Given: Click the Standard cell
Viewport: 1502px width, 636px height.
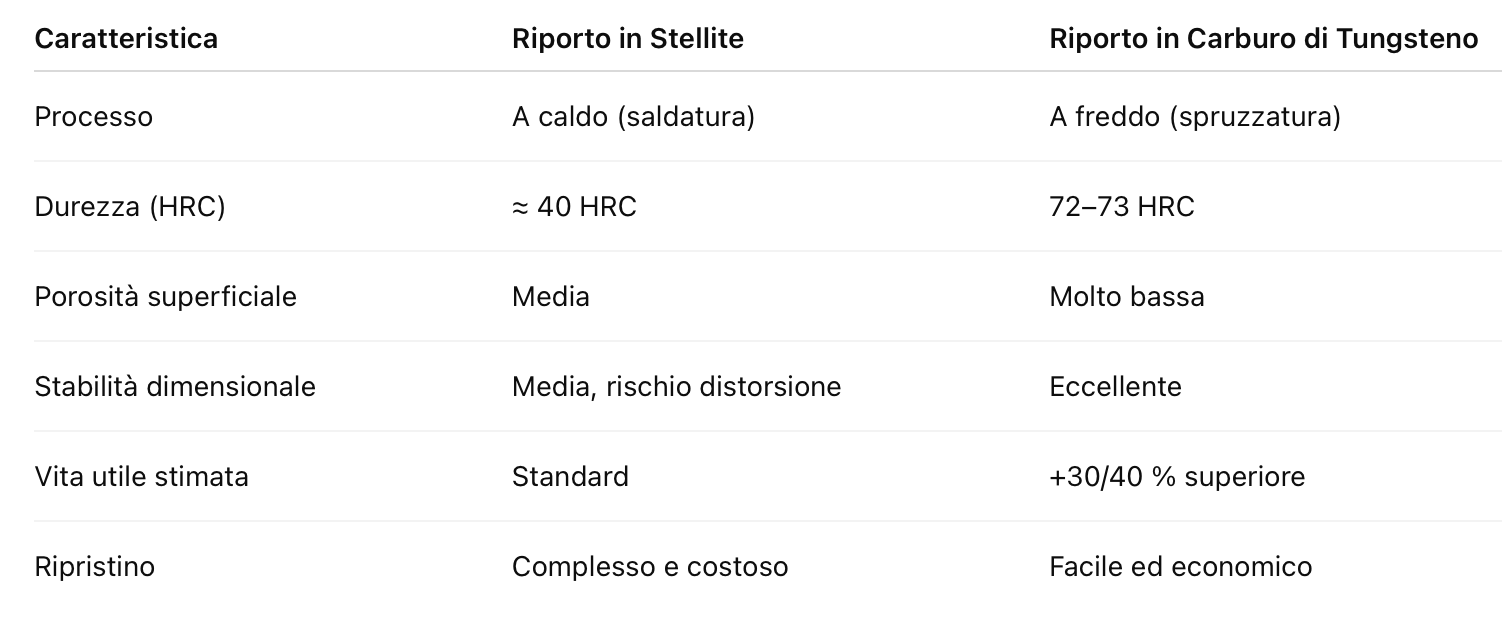Looking at the screenshot, I should pos(570,477).
